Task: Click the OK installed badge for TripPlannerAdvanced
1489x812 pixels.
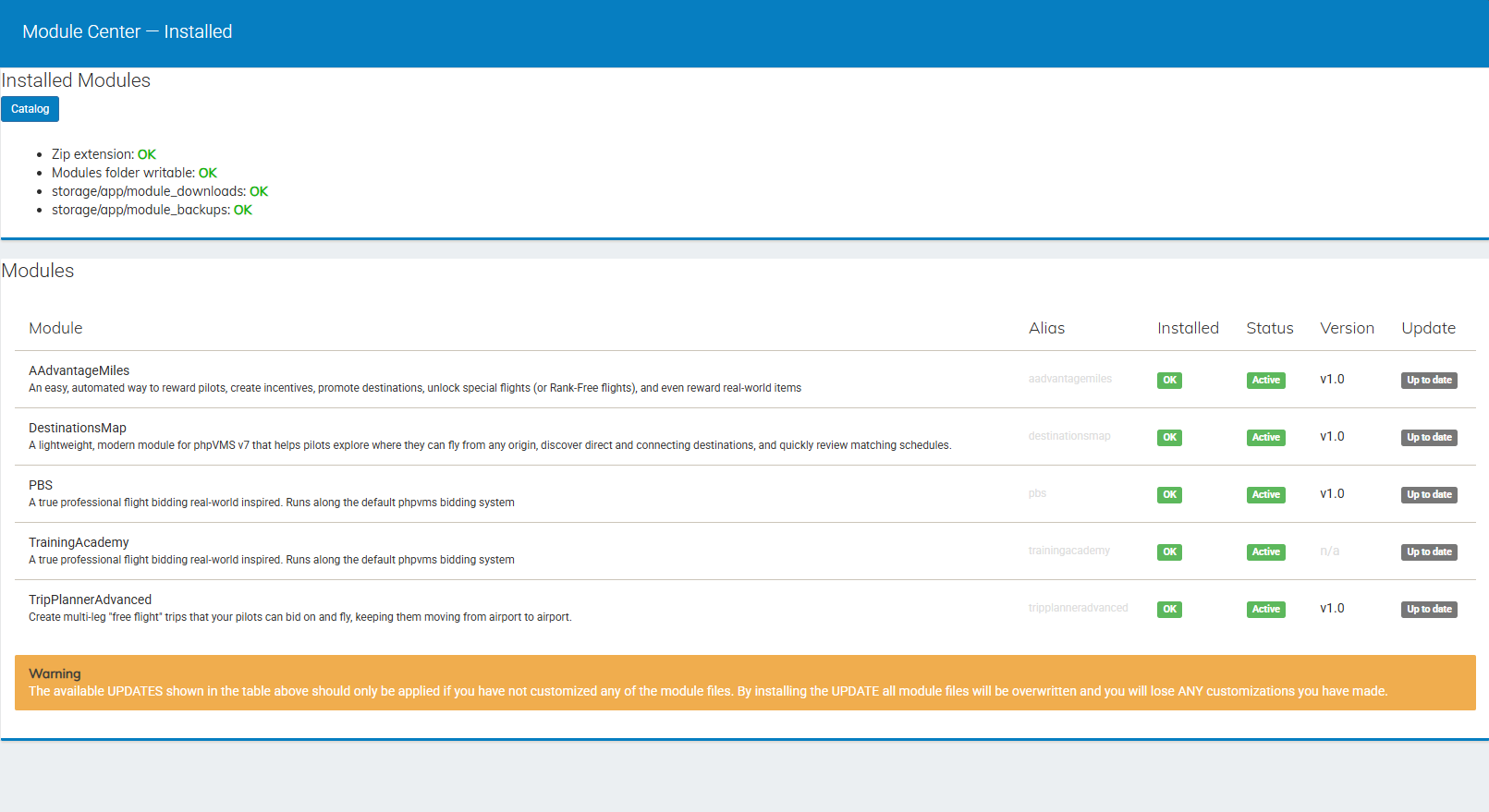Action: pyautogui.click(x=1169, y=610)
